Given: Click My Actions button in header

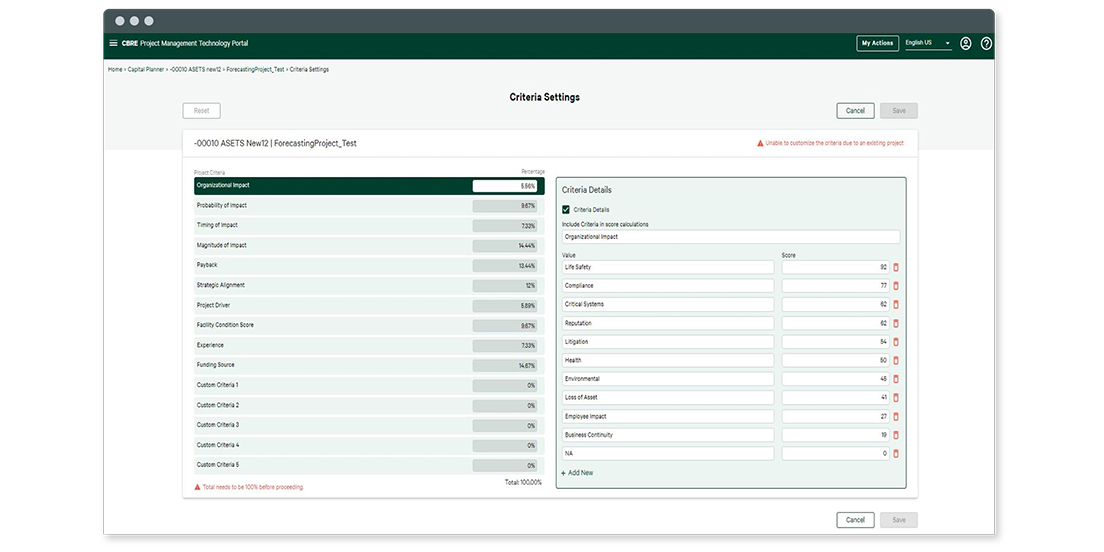Looking at the screenshot, I should pos(877,43).
